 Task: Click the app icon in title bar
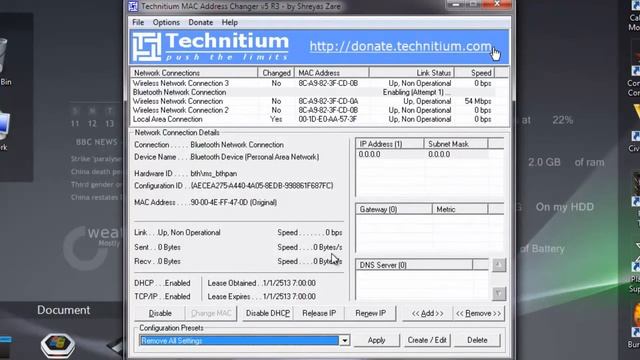click(x=133, y=6)
